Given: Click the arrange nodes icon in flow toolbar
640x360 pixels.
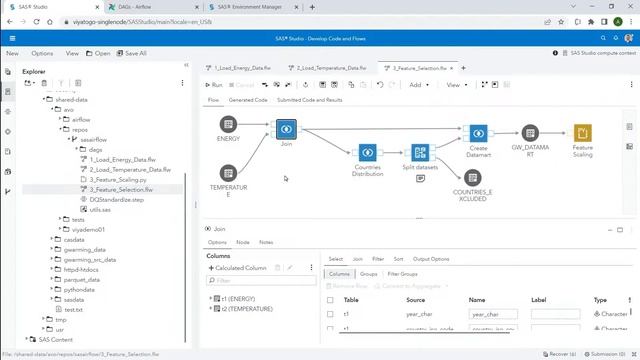Looking at the screenshot, I should click(x=484, y=85).
